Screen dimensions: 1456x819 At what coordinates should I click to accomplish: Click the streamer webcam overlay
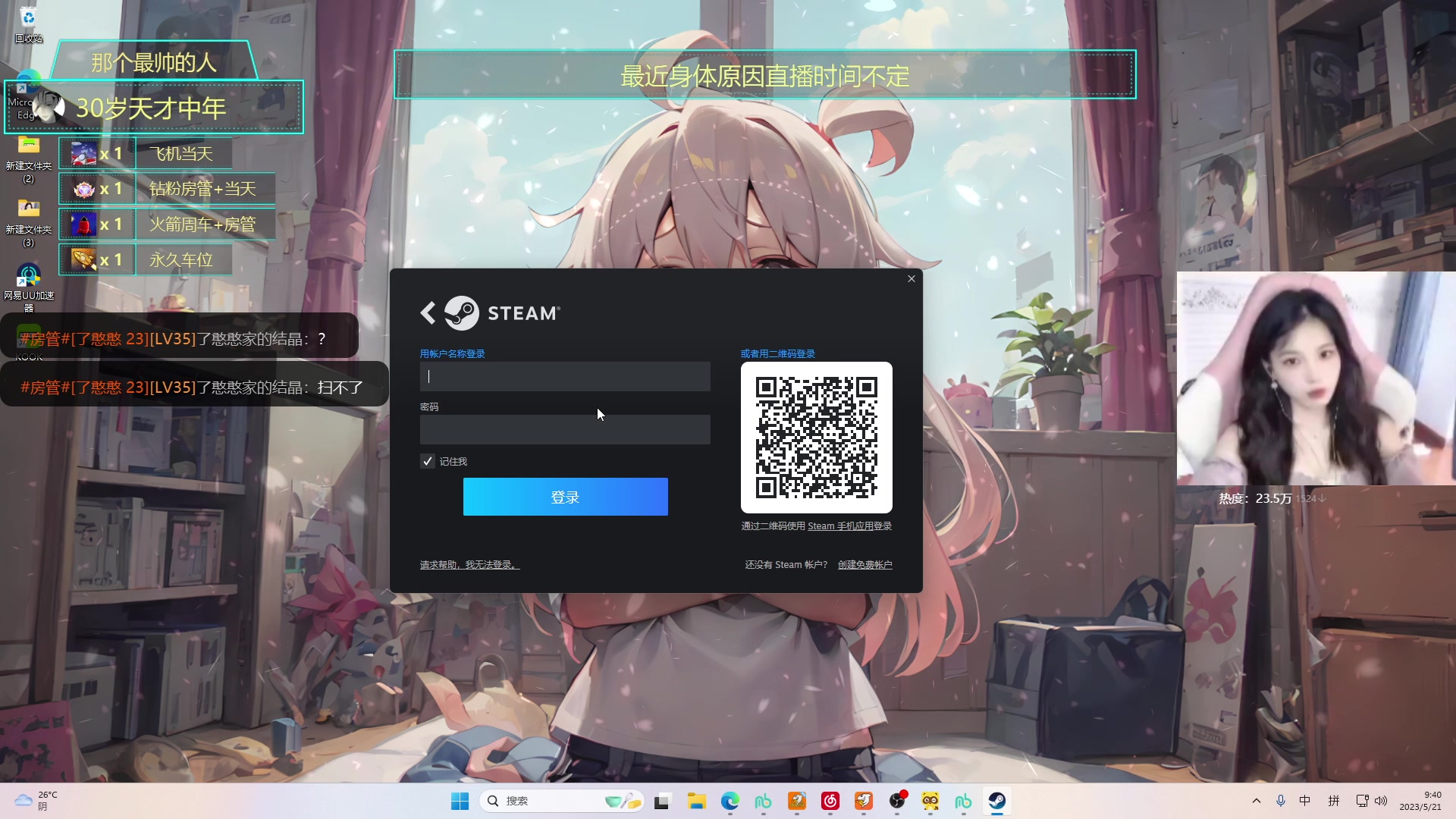click(1316, 378)
